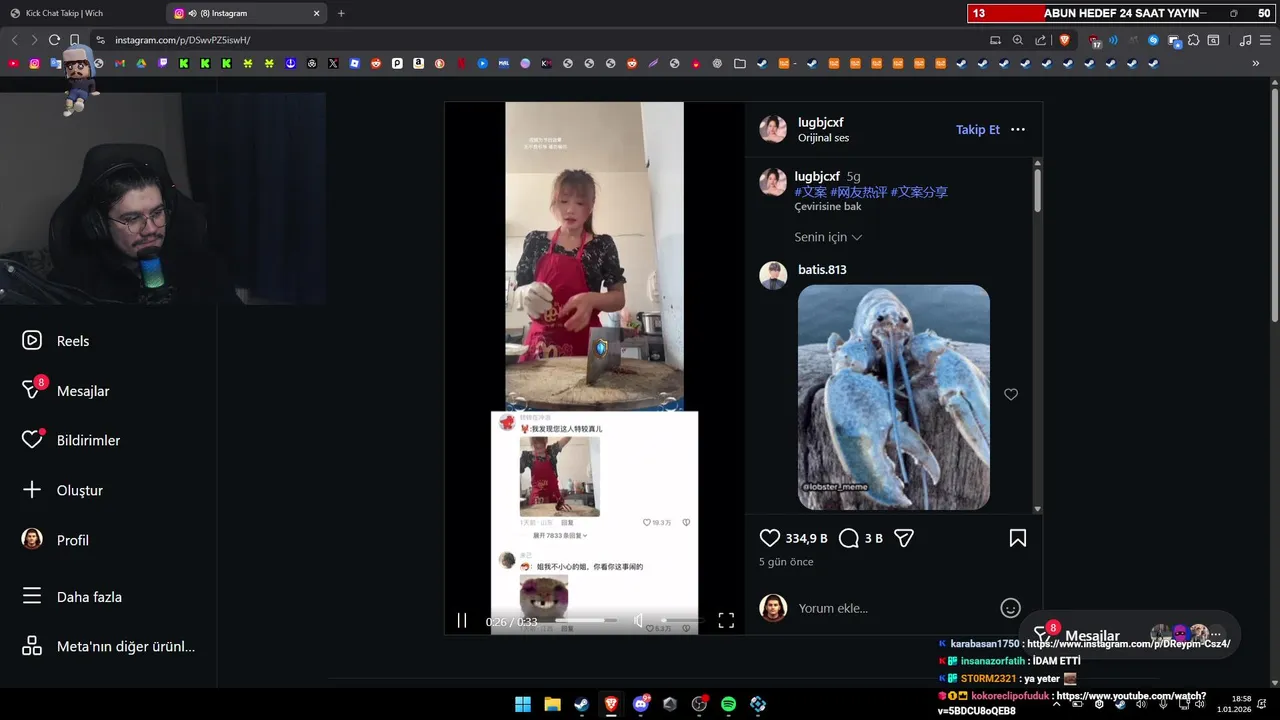The height and width of the screenshot is (720, 1280).
Task: Go back in browser history
Action: (x=14, y=40)
